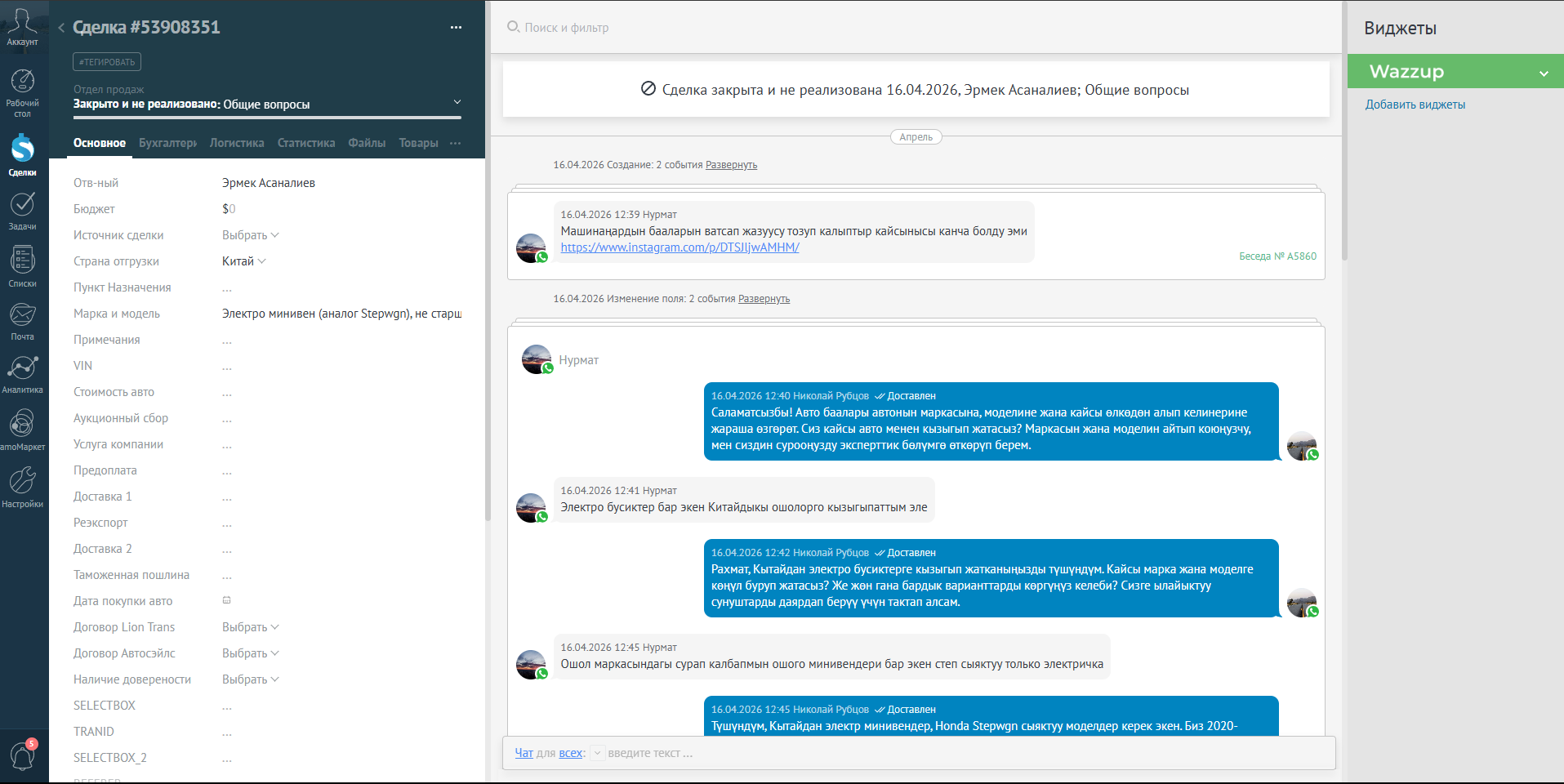1564x784 pixels.
Task: Click the Стоимость авто field value
Action: 227,392
